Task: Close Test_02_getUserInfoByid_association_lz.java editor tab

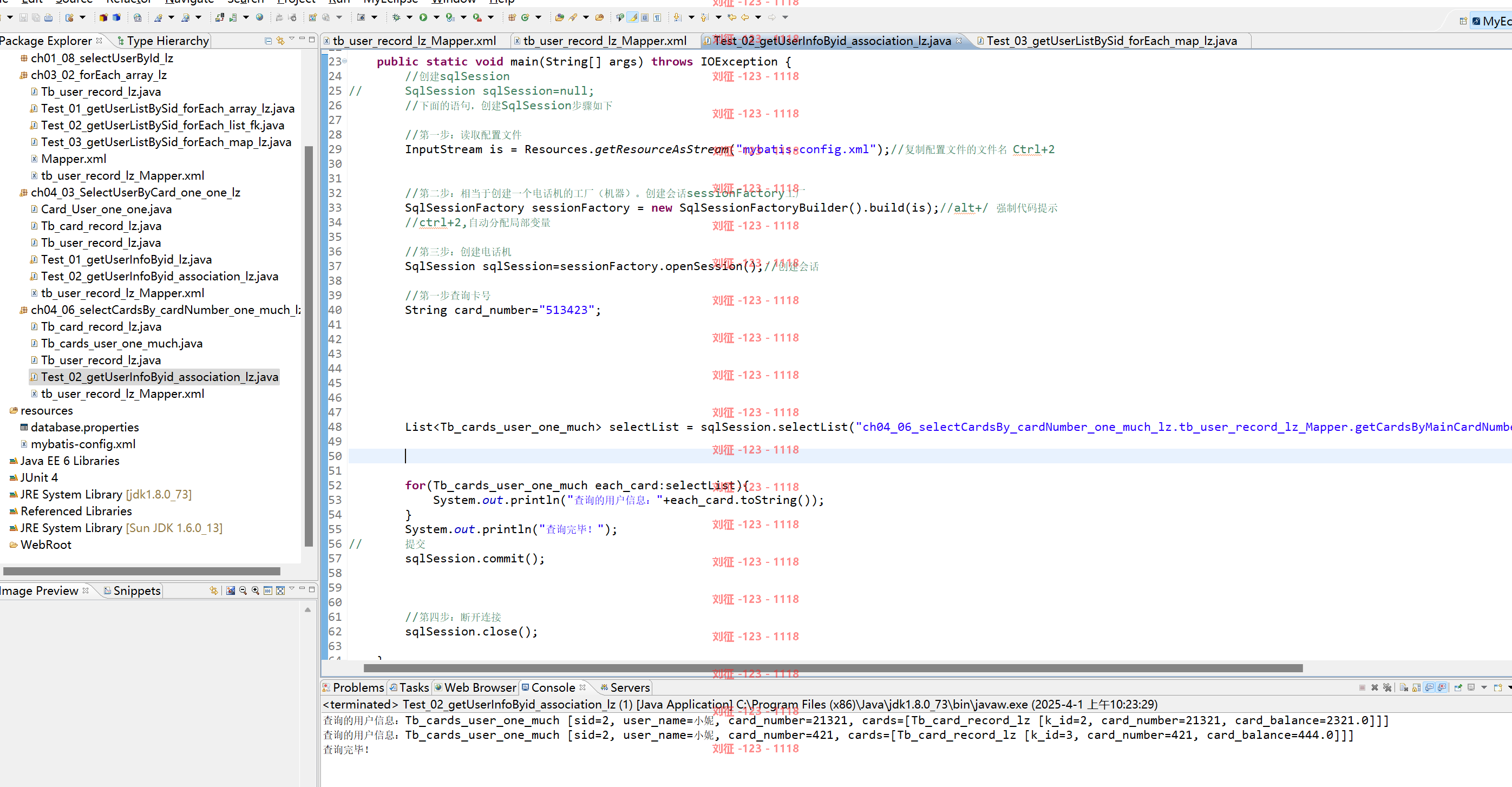Action: (x=959, y=41)
